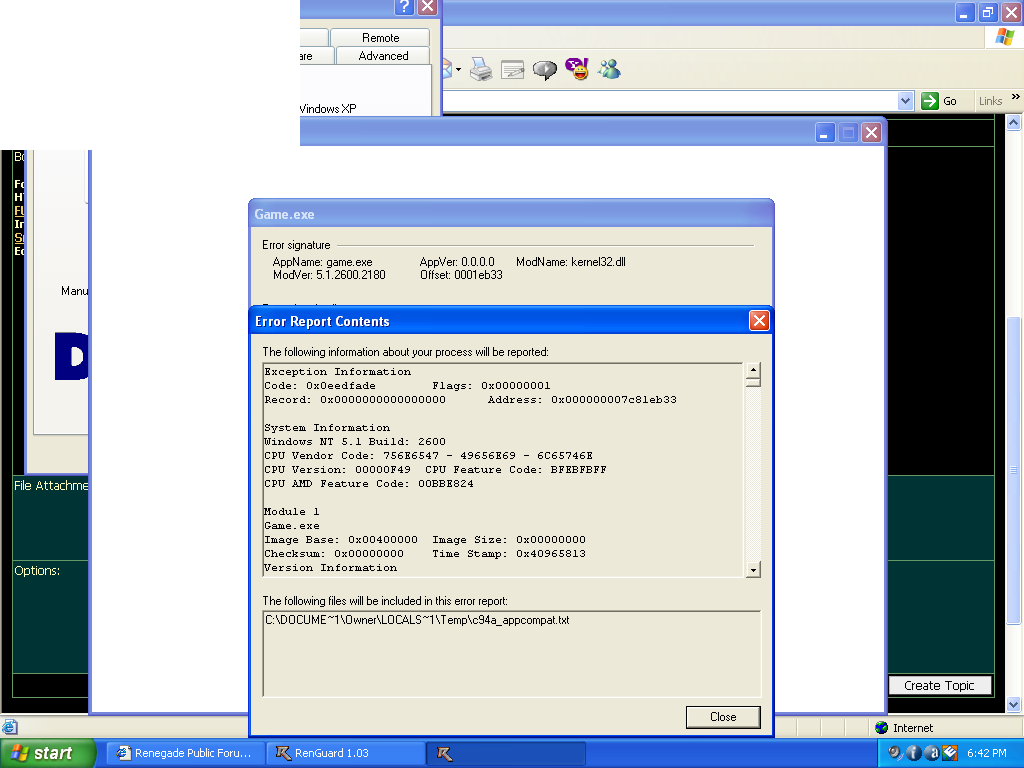Click the Discuss speech bubble icon
Viewport: 1024px width, 768px height.
544,69
